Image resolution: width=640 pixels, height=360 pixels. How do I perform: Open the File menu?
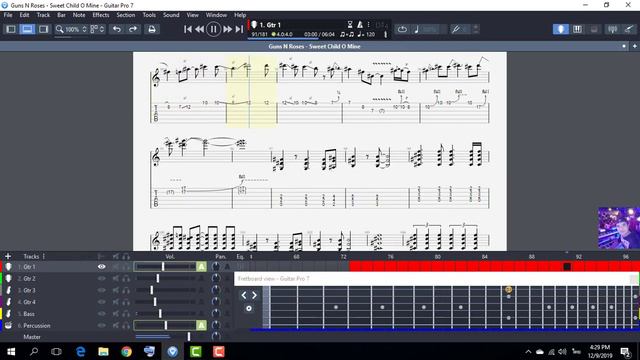8,15
